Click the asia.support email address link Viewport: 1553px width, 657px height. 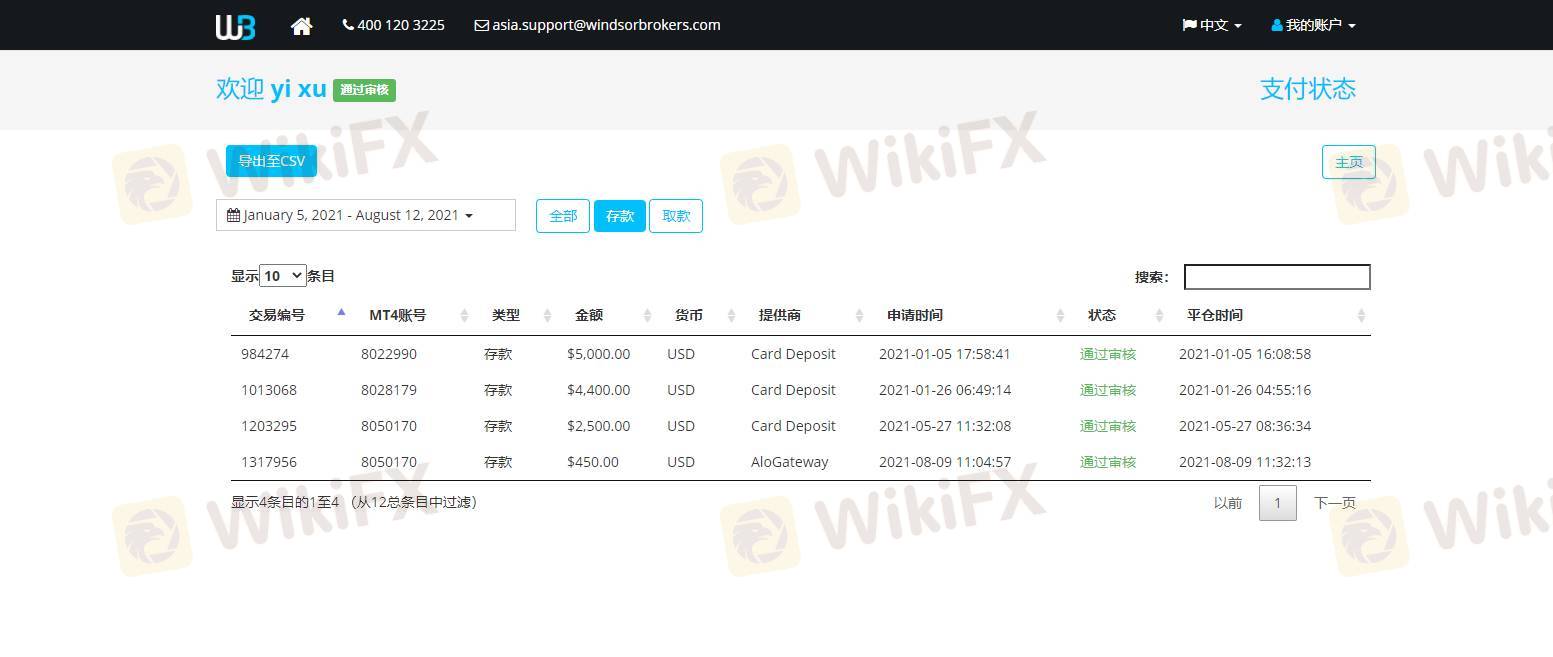pos(597,25)
